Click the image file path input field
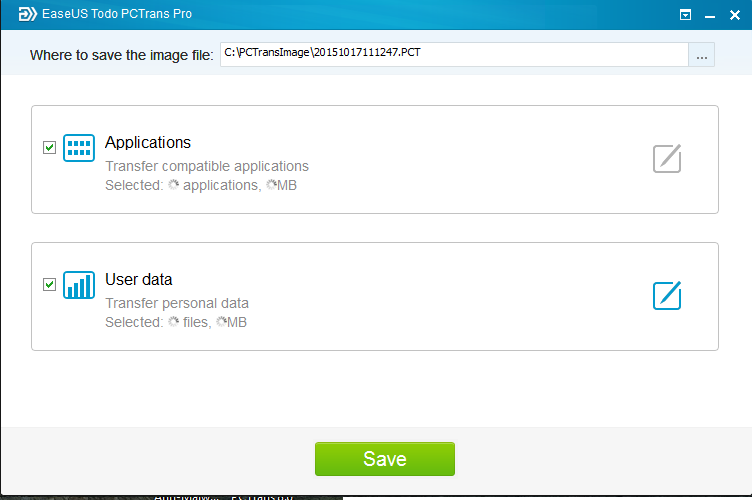The width and height of the screenshot is (752, 500). (x=454, y=55)
